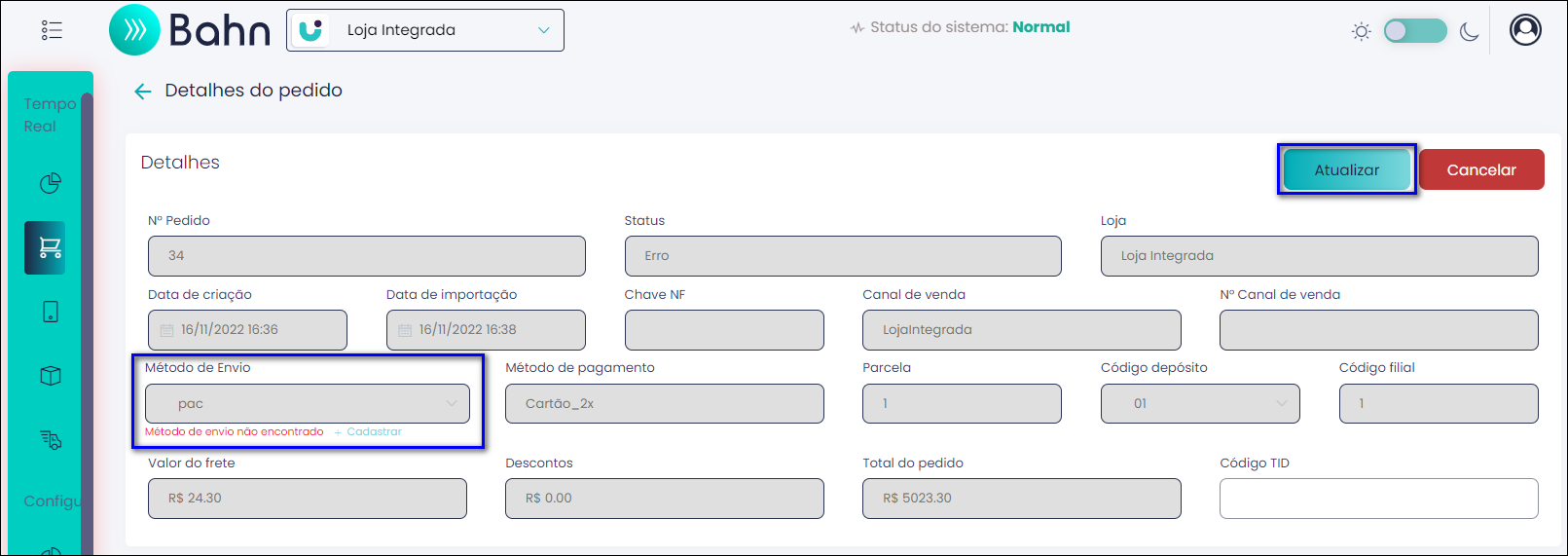
Task: Open the Configu sidebar menu item
Action: [x=53, y=500]
